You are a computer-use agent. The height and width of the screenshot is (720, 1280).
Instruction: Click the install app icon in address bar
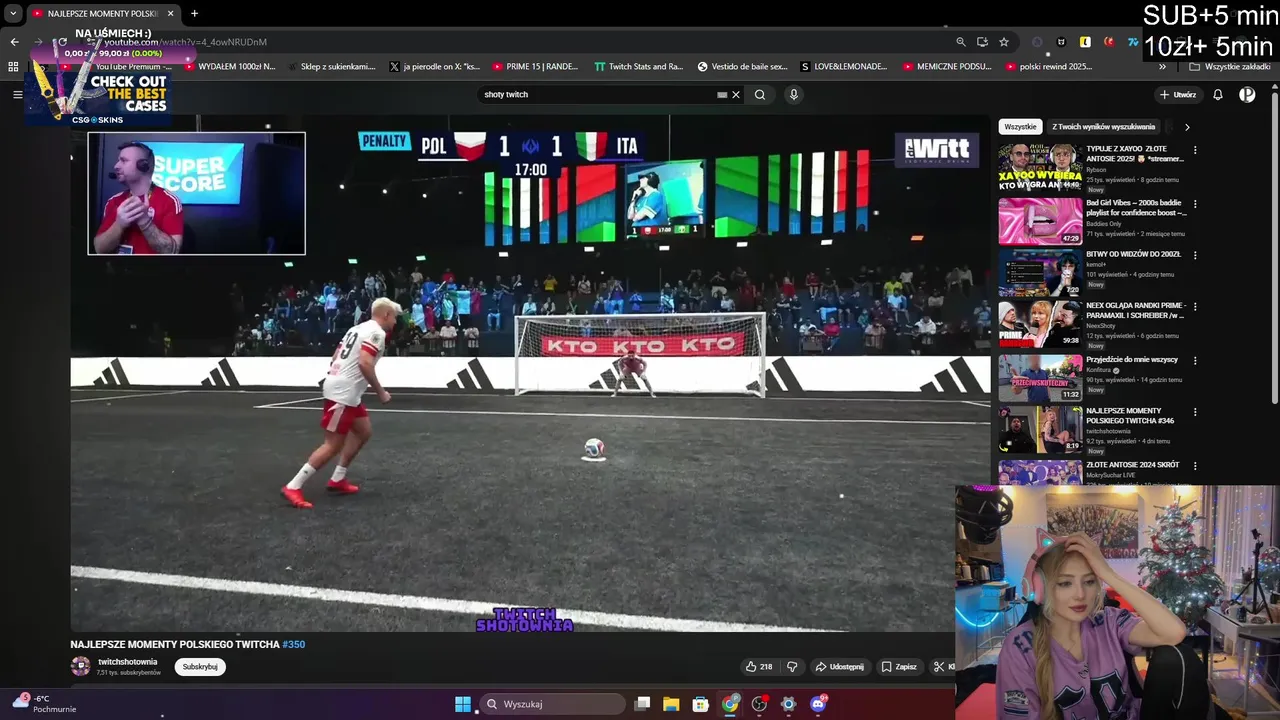pyautogui.click(x=982, y=42)
